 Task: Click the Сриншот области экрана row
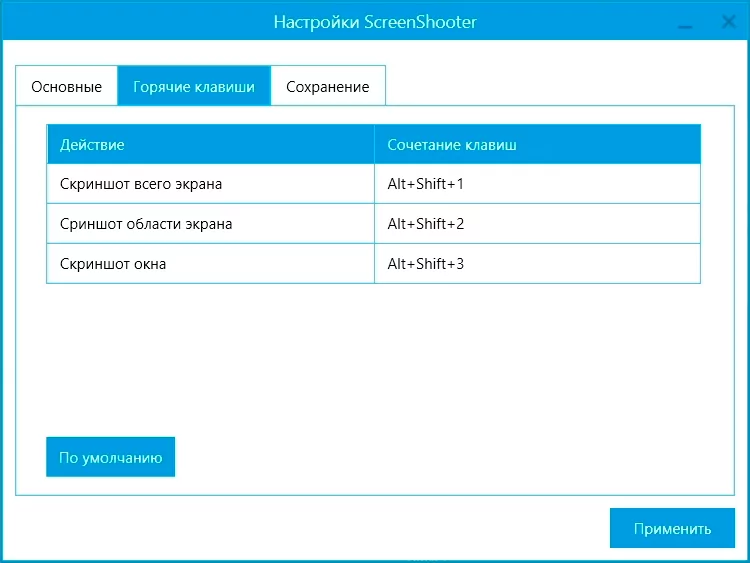coord(373,223)
